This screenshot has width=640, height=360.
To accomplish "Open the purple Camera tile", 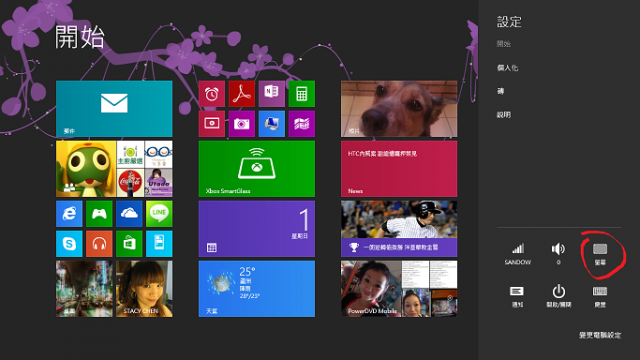I will (242, 124).
